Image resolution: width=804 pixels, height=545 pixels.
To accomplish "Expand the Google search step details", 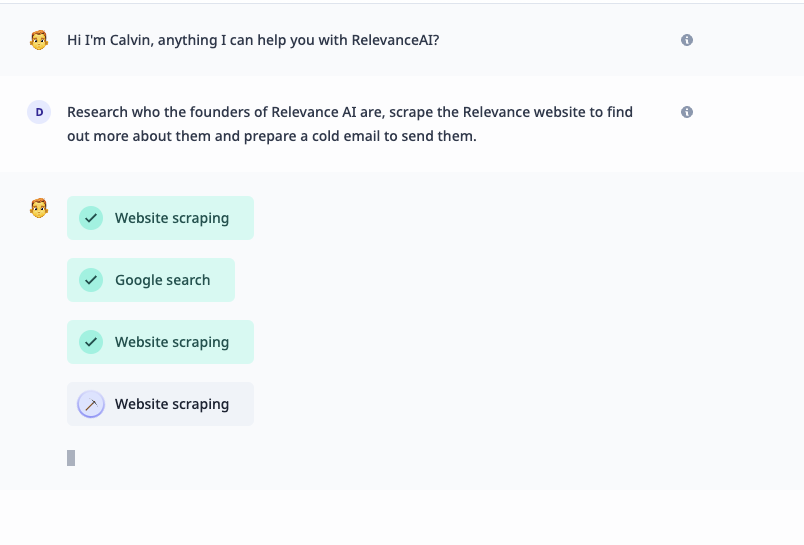I will tap(151, 280).
